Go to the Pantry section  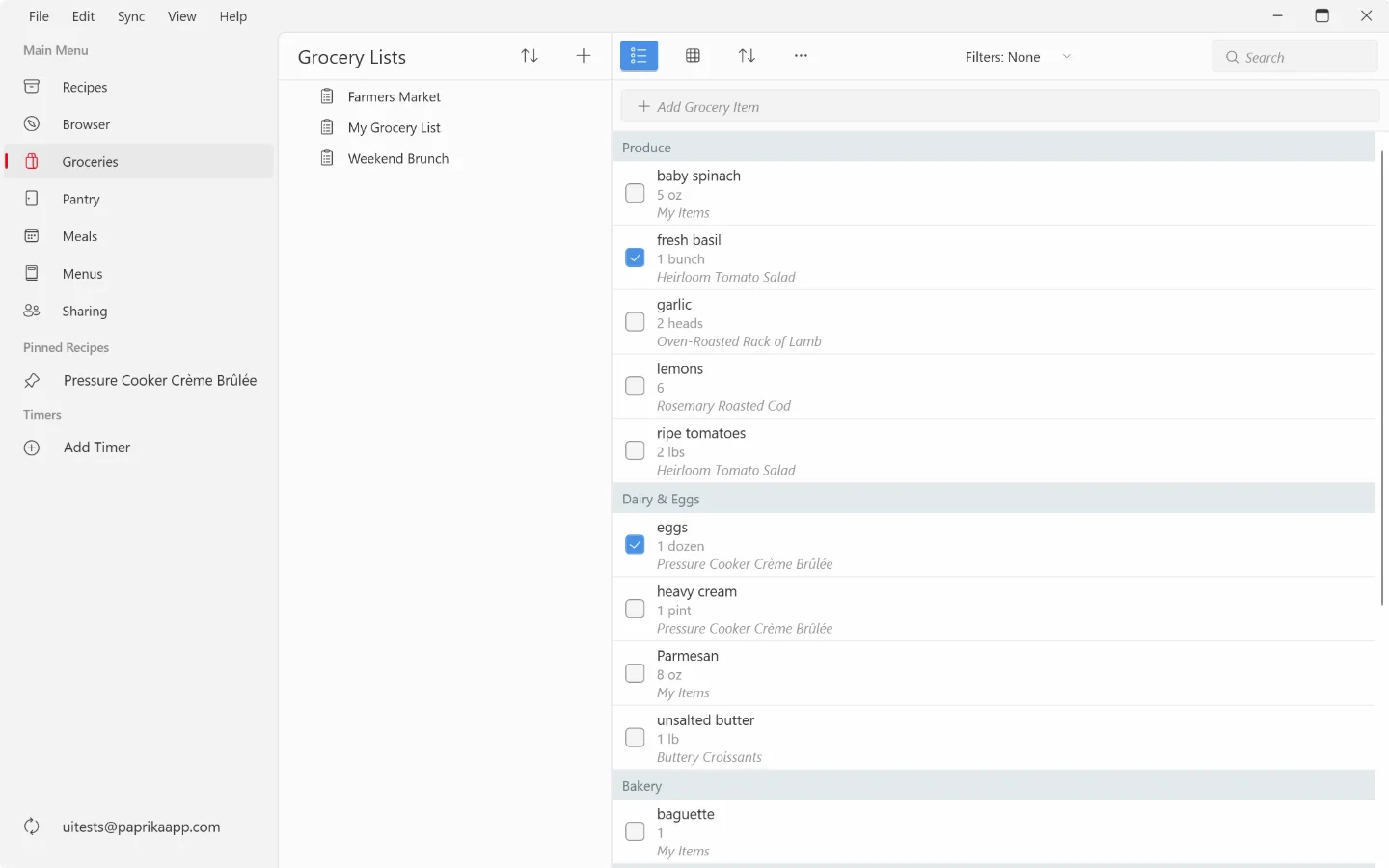click(x=139, y=199)
